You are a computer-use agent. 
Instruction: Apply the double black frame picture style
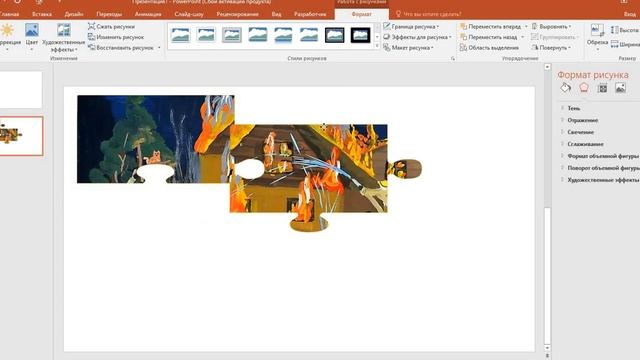(335, 35)
